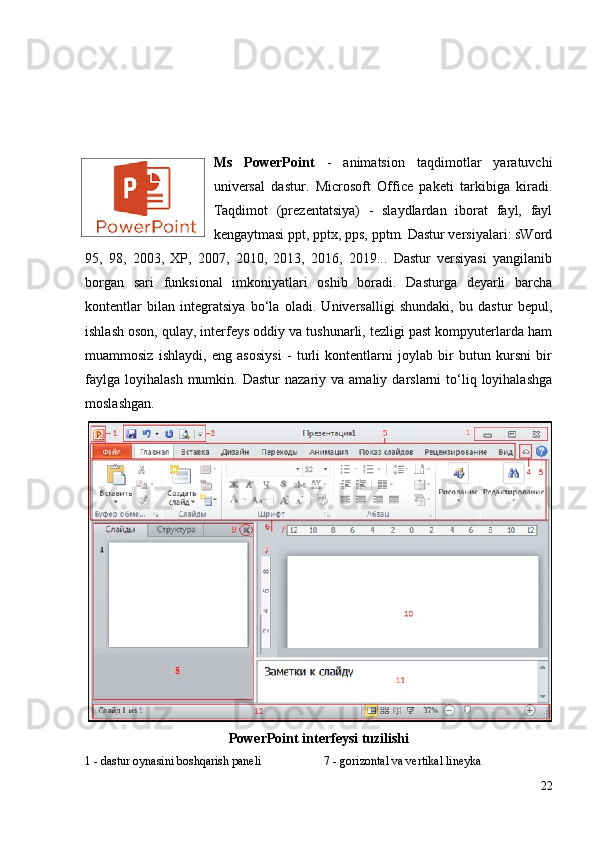Expand the Шрифт group dialog launcher
This screenshot has width=595, height=842.
tap(326, 514)
